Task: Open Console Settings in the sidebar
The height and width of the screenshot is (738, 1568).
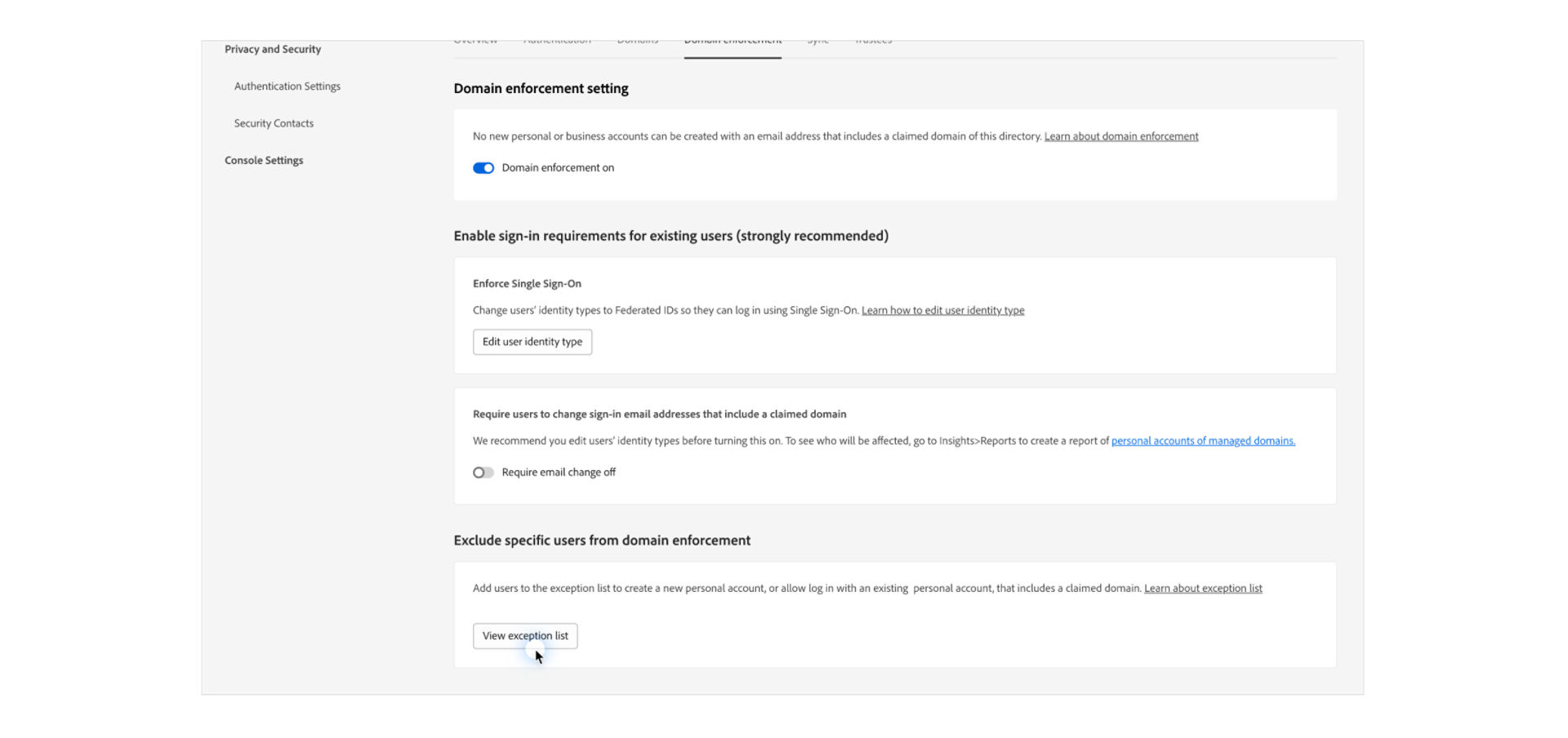Action: point(264,160)
